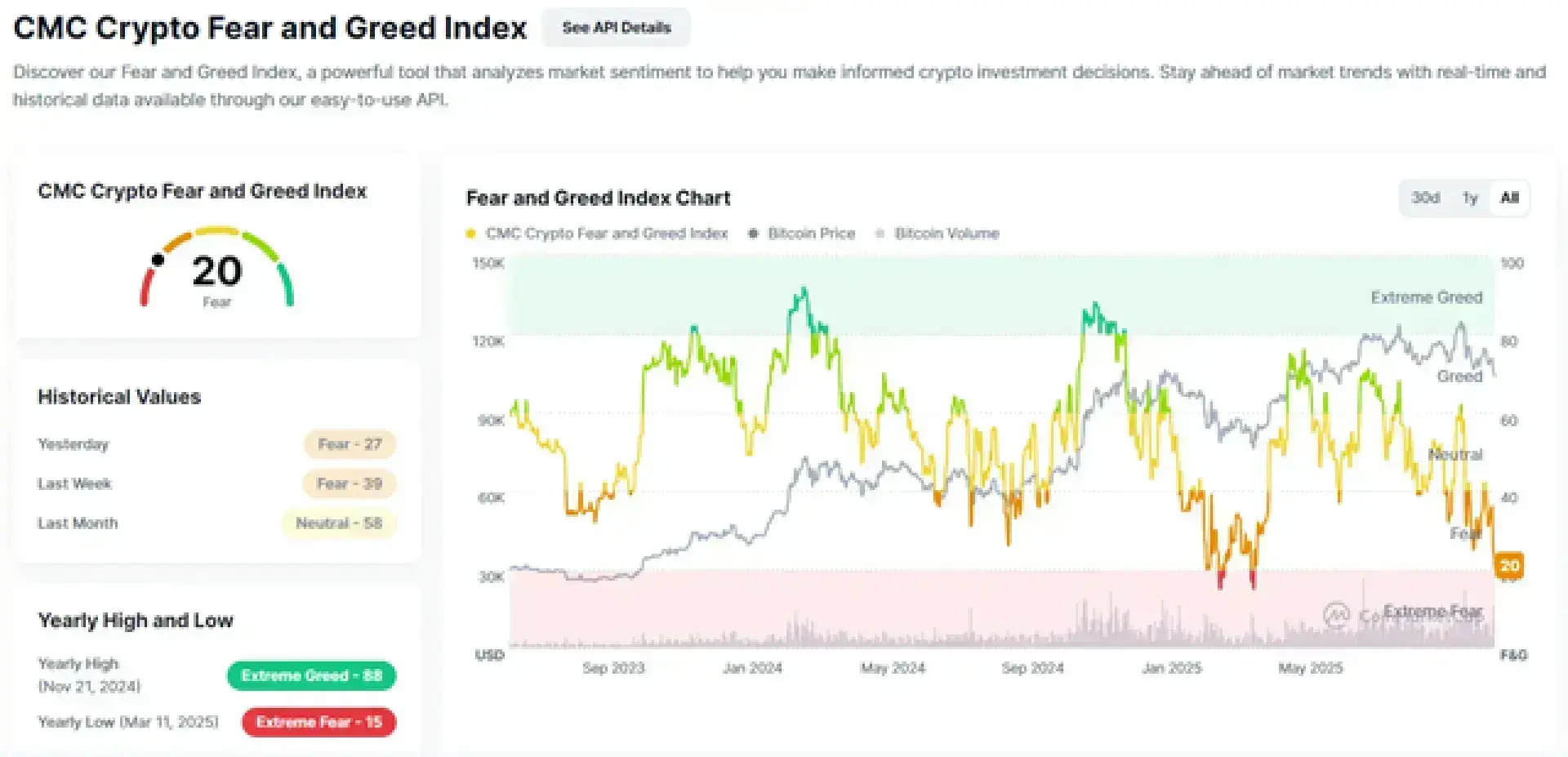Click the Fear - 39 badge for Last Week
This screenshot has height=757, width=1568.
tap(350, 483)
